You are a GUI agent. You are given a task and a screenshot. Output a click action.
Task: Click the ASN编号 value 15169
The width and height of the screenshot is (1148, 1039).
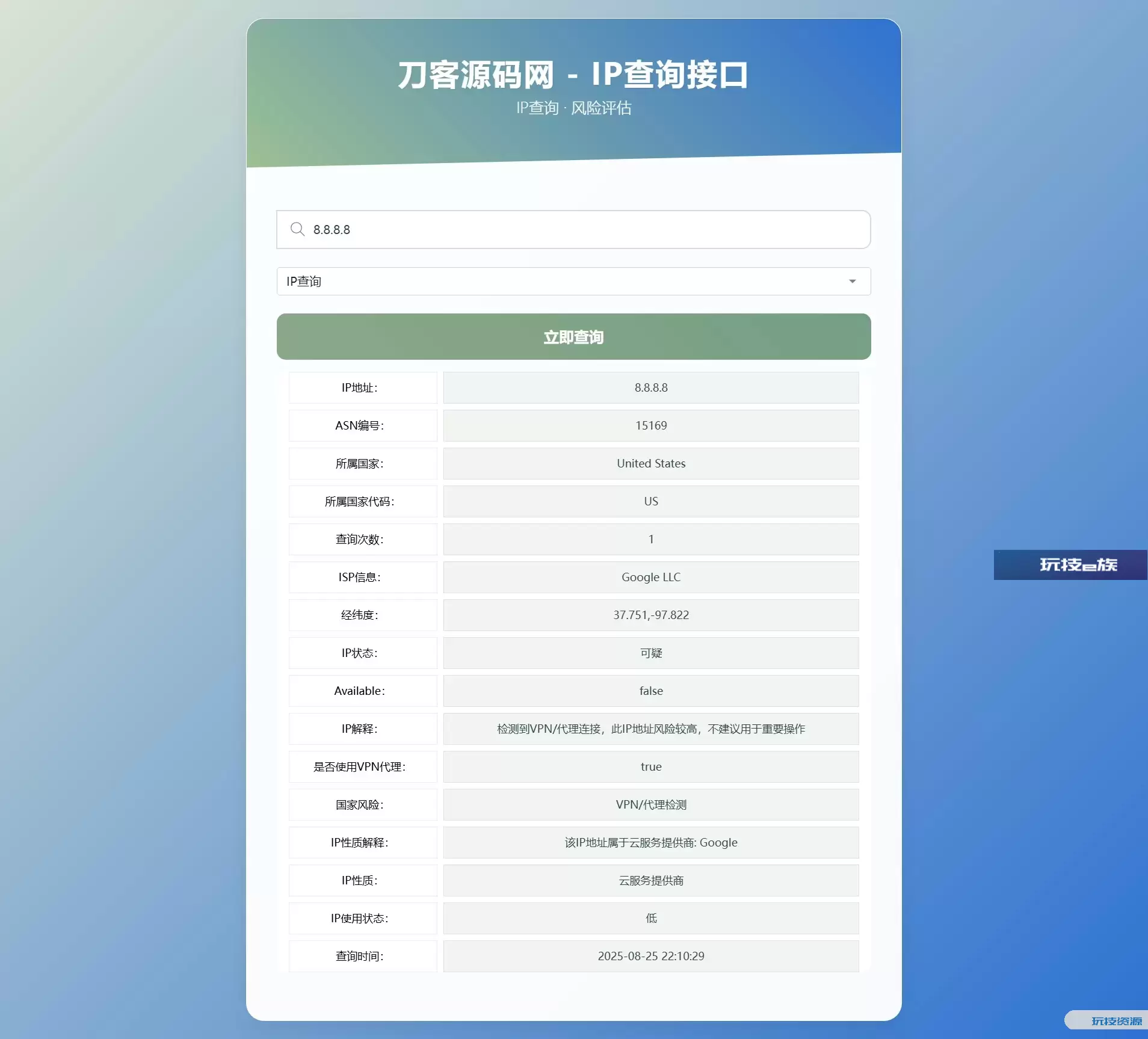(650, 426)
